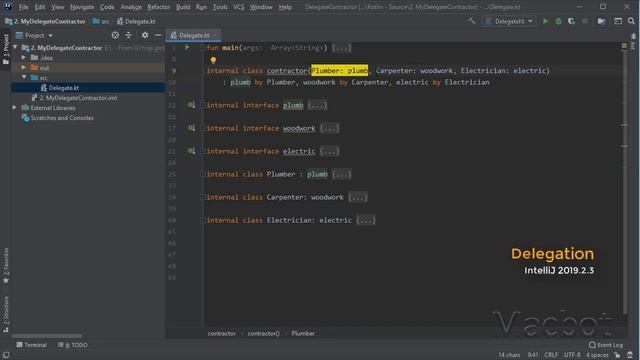Click the UTF-8 encoding setting
Viewport: 640px width, 360px height.
coord(572,355)
